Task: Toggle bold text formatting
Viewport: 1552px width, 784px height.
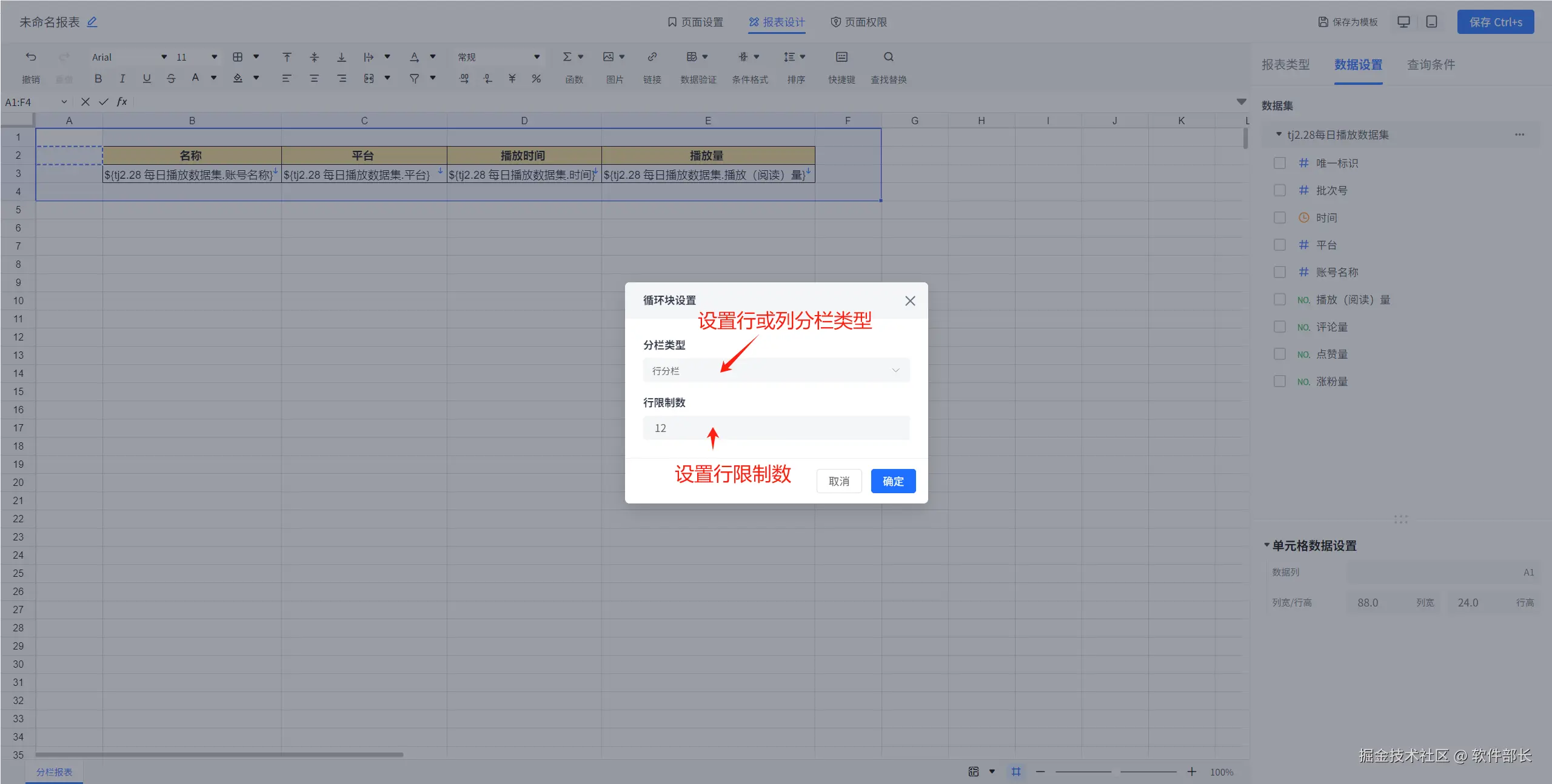Action: 98,78
